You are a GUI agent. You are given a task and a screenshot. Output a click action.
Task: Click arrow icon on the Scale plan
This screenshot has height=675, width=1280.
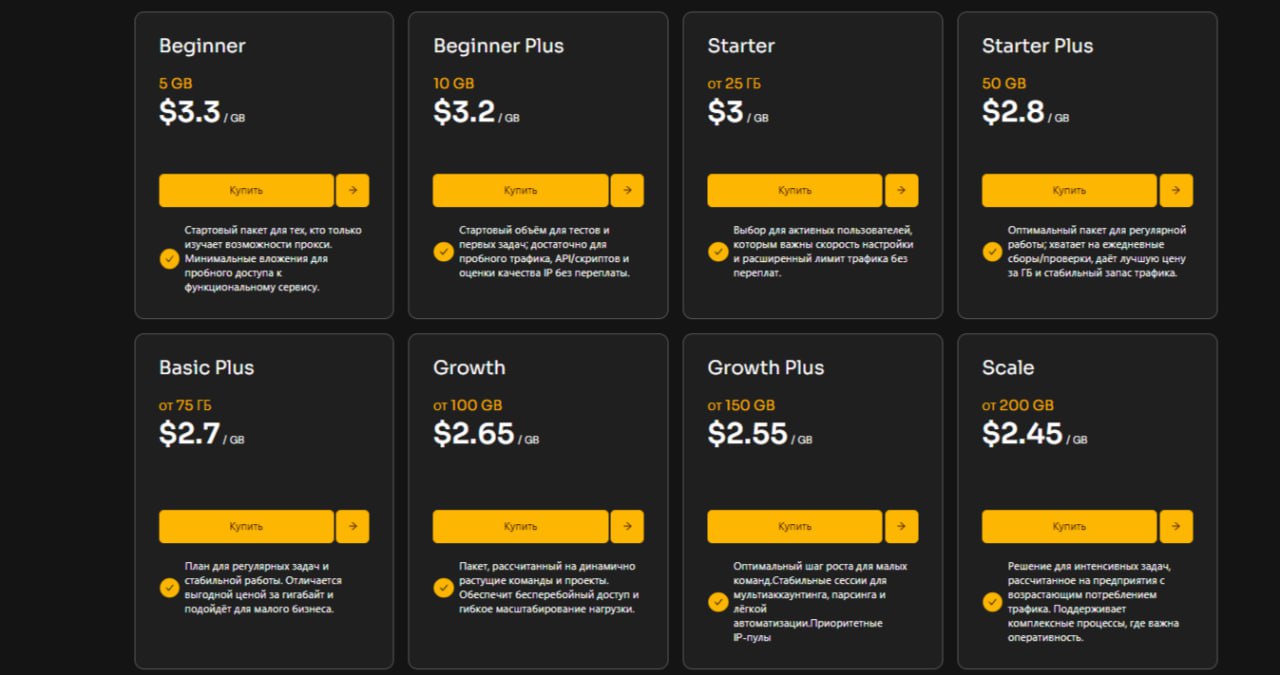[1176, 526]
